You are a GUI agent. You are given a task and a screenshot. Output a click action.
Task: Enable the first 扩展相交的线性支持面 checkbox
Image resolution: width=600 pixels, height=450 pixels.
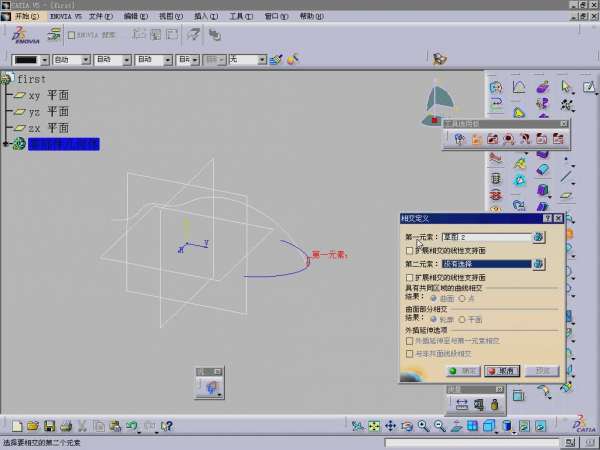coord(409,250)
